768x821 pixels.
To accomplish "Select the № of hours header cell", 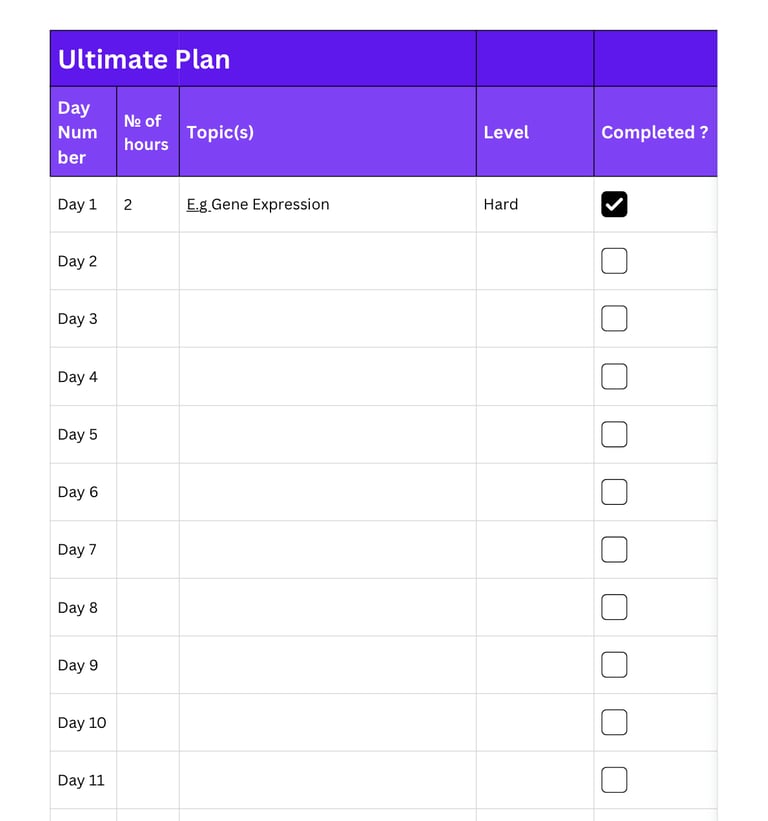I will tap(146, 132).
